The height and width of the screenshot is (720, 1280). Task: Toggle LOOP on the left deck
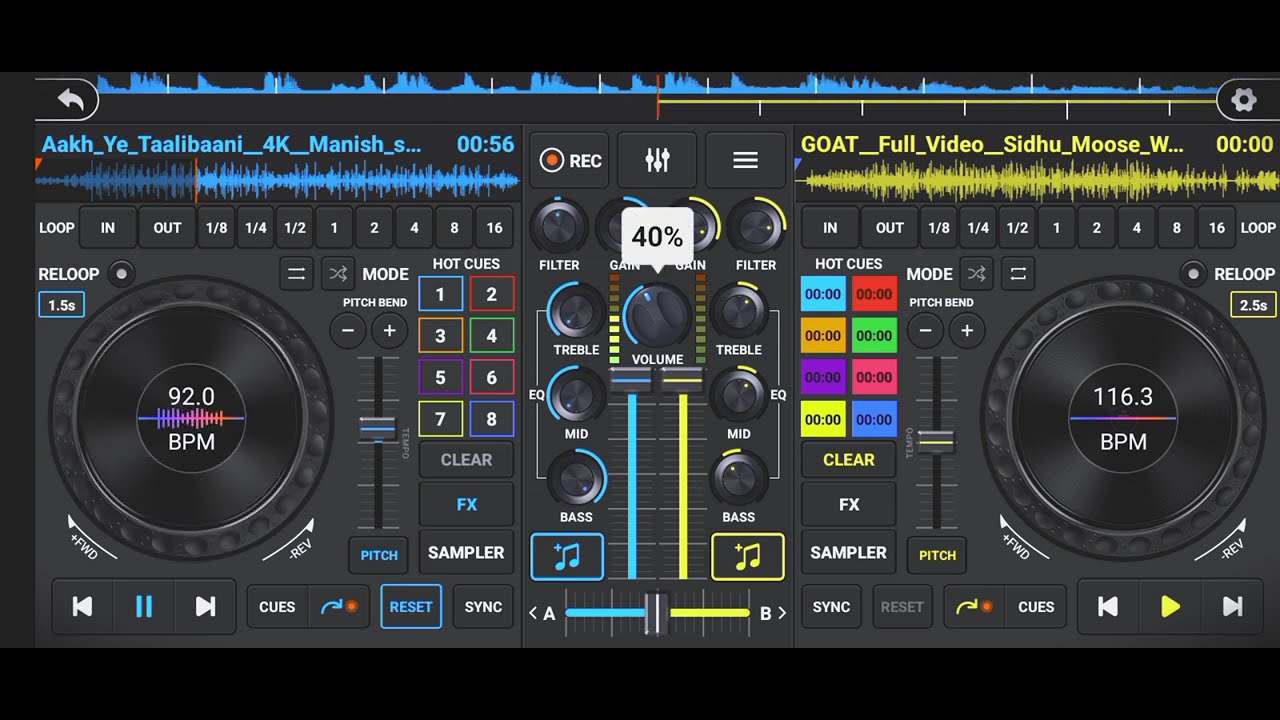[x=56, y=227]
